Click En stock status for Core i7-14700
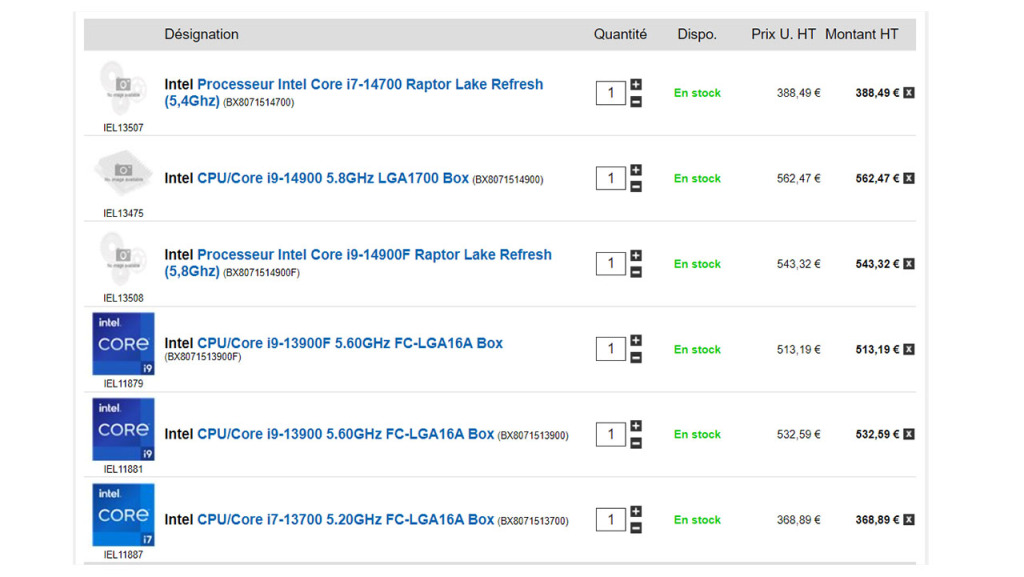Viewport: 1024px width, 577px height. (x=697, y=93)
